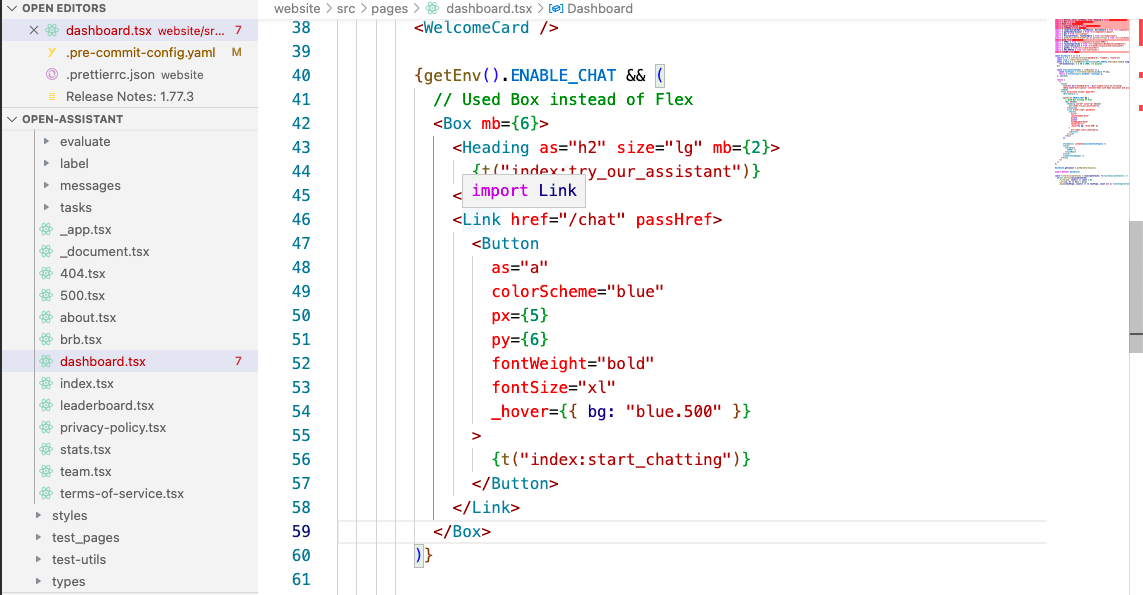Click dashboard.tsx breadcrumb segment
Image resolution: width=1143 pixels, height=595 pixels.
pyautogui.click(x=489, y=9)
